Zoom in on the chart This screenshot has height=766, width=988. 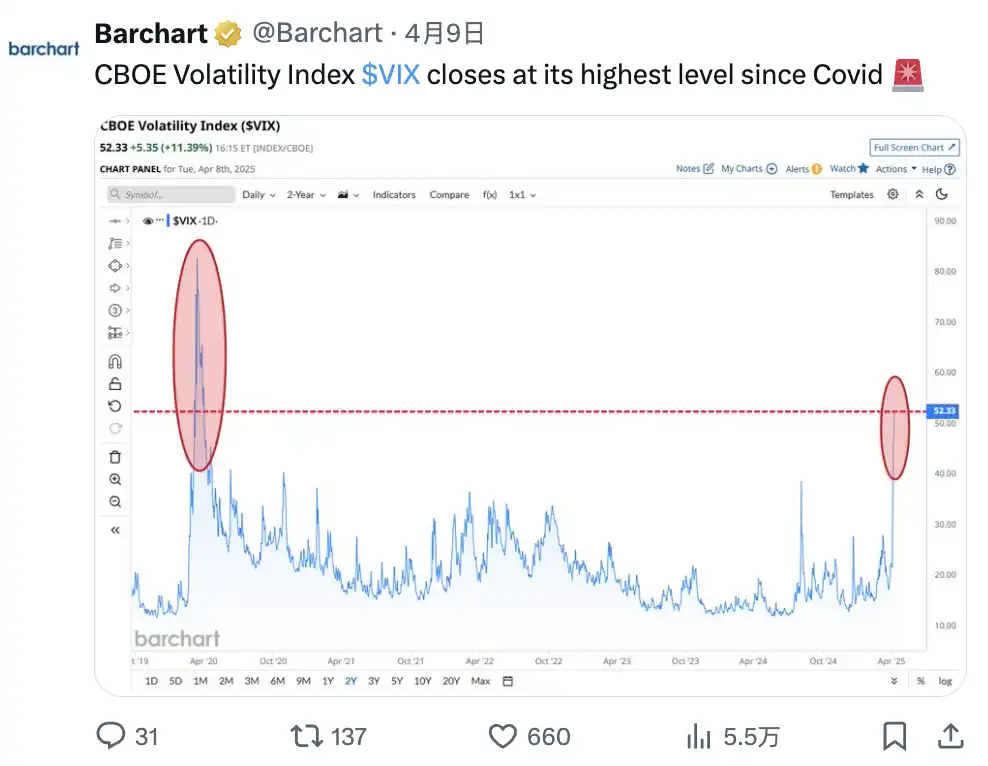tap(115, 480)
